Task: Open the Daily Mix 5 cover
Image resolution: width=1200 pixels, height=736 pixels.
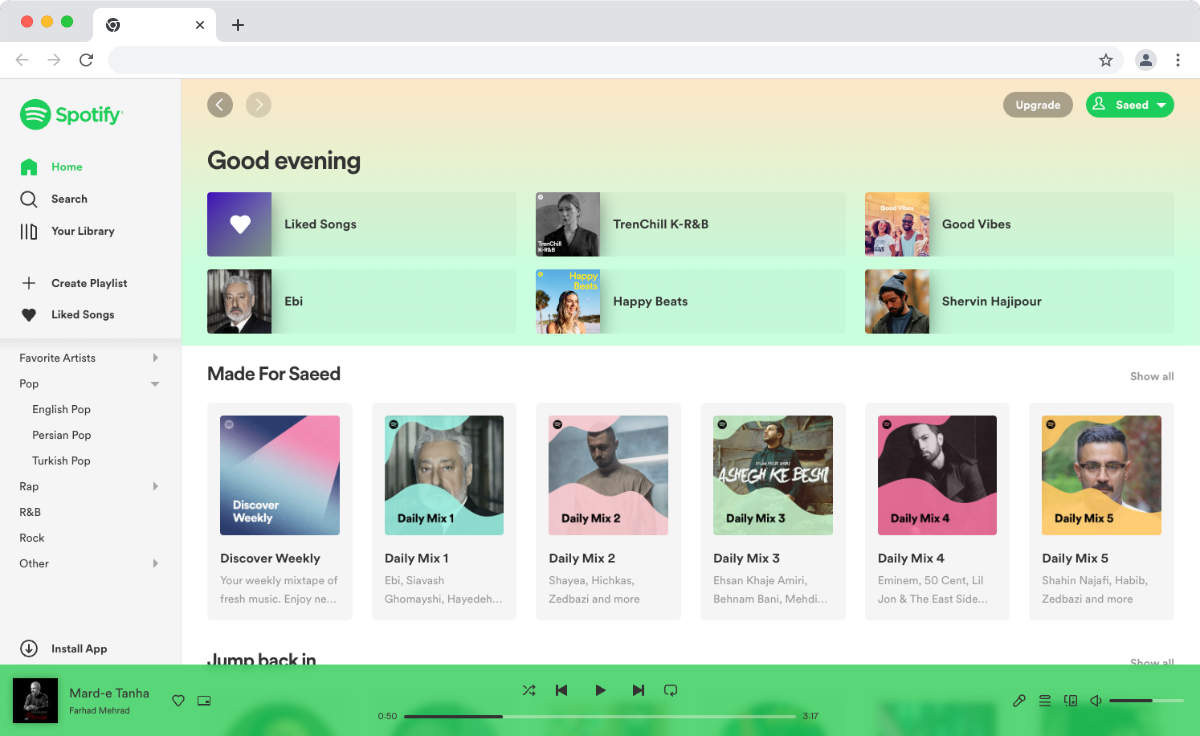Action: (1102, 475)
